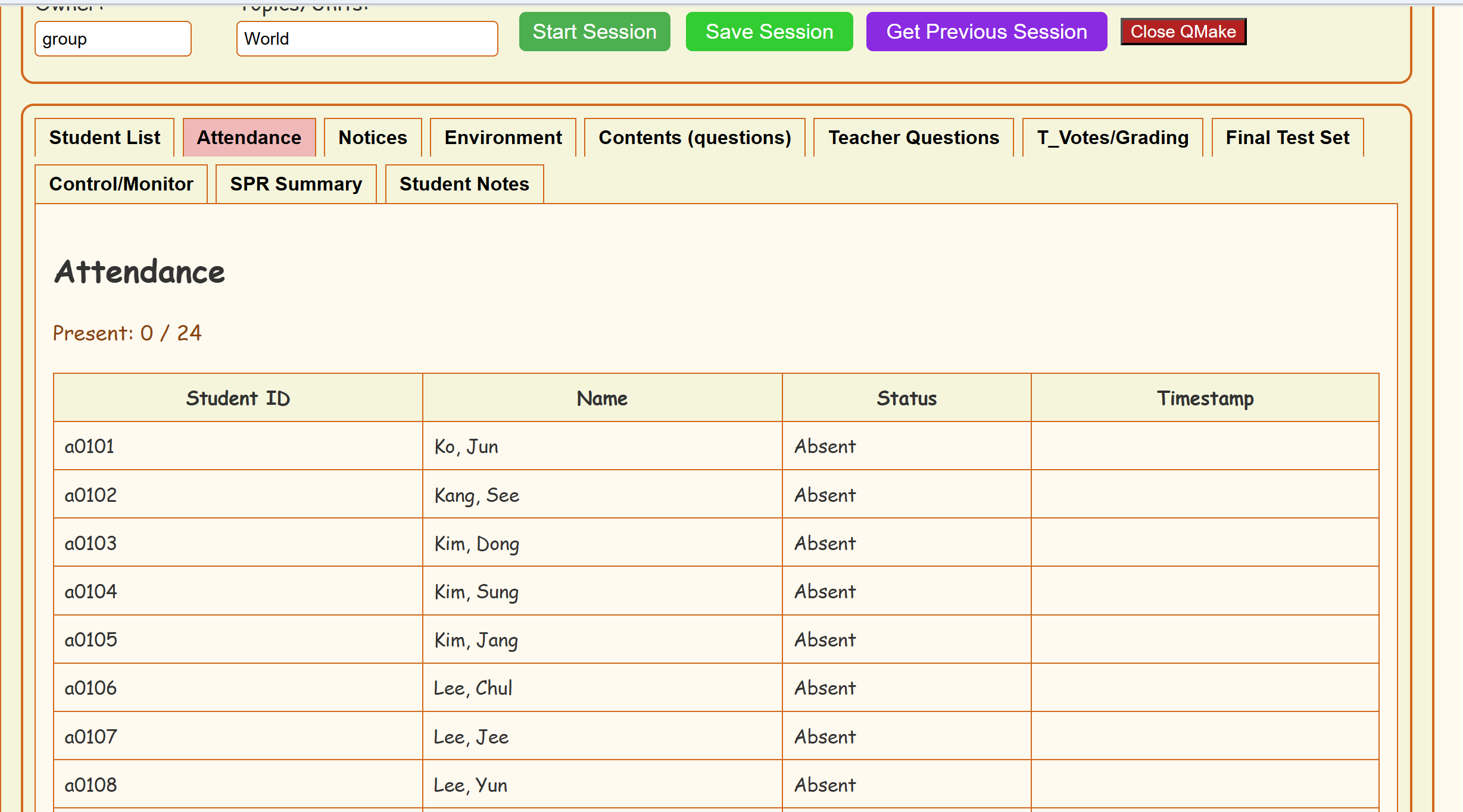This screenshot has width=1463, height=812.
Task: Open the Teacher Questions tab
Action: coord(913,138)
